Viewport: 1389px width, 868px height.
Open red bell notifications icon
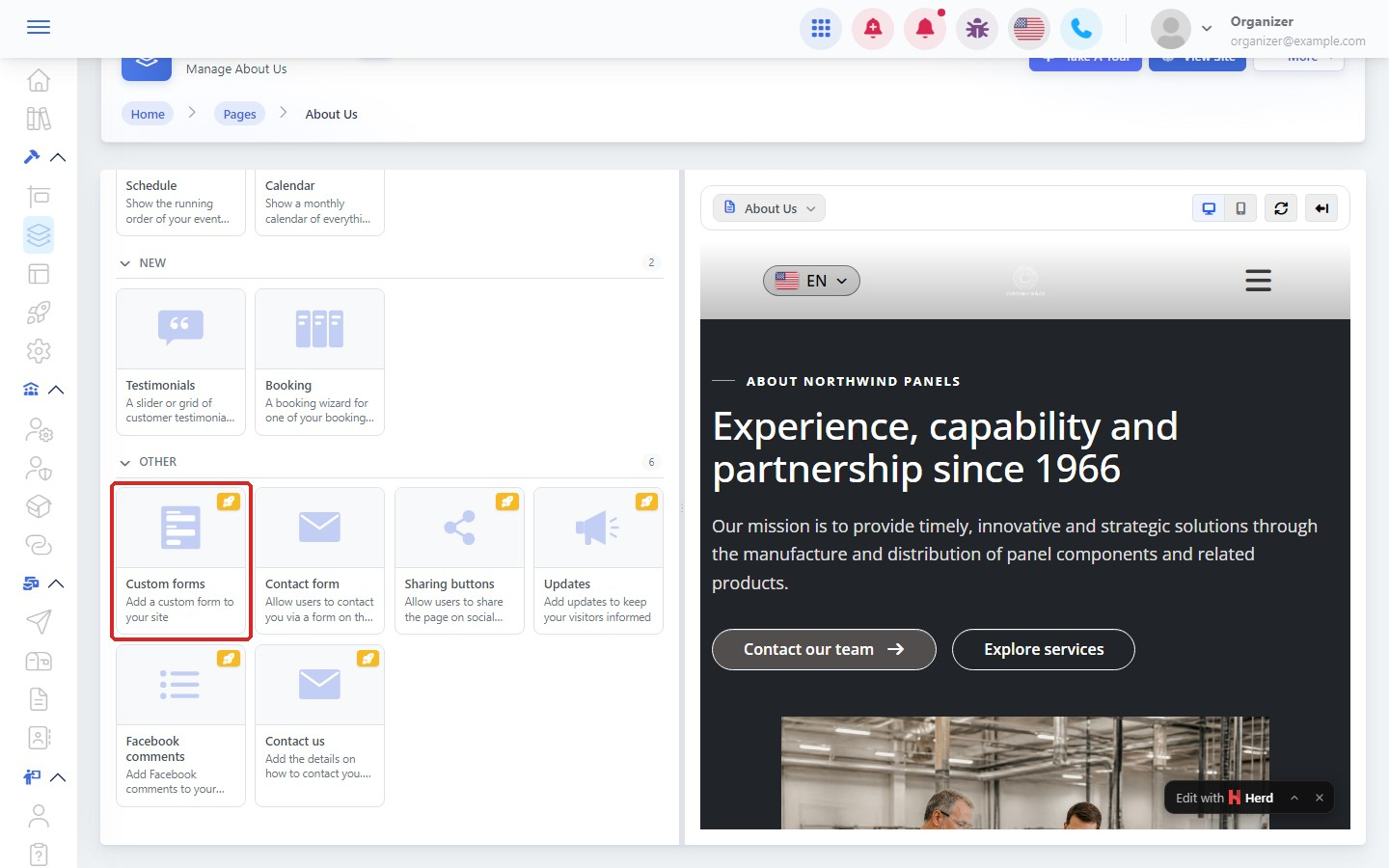[x=925, y=29]
